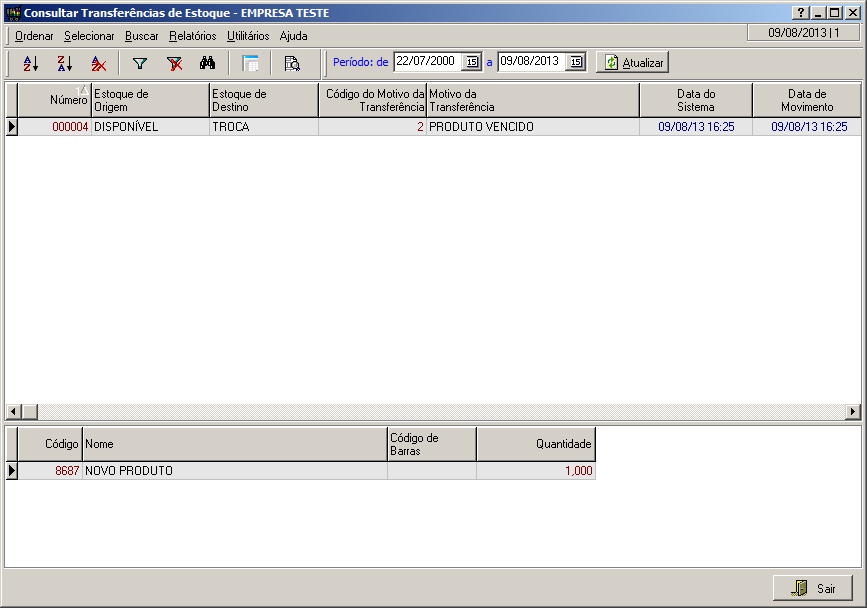Open the Utilitários menu
The width and height of the screenshot is (867, 608).
(x=248, y=35)
